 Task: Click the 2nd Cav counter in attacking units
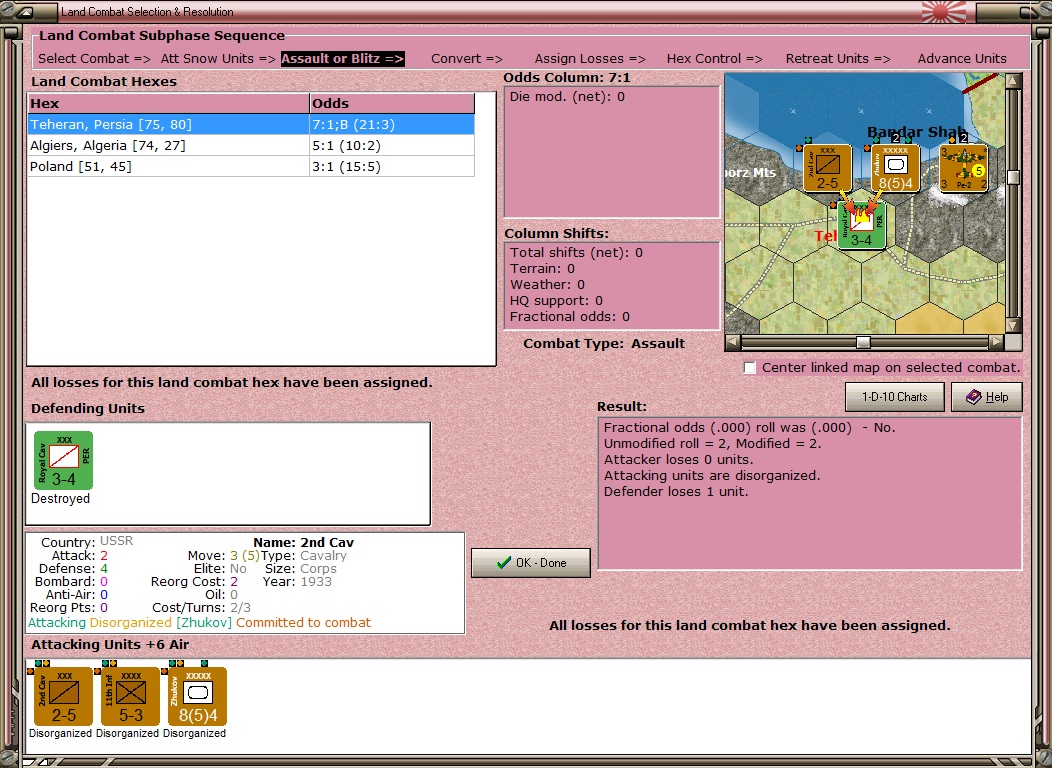click(63, 697)
